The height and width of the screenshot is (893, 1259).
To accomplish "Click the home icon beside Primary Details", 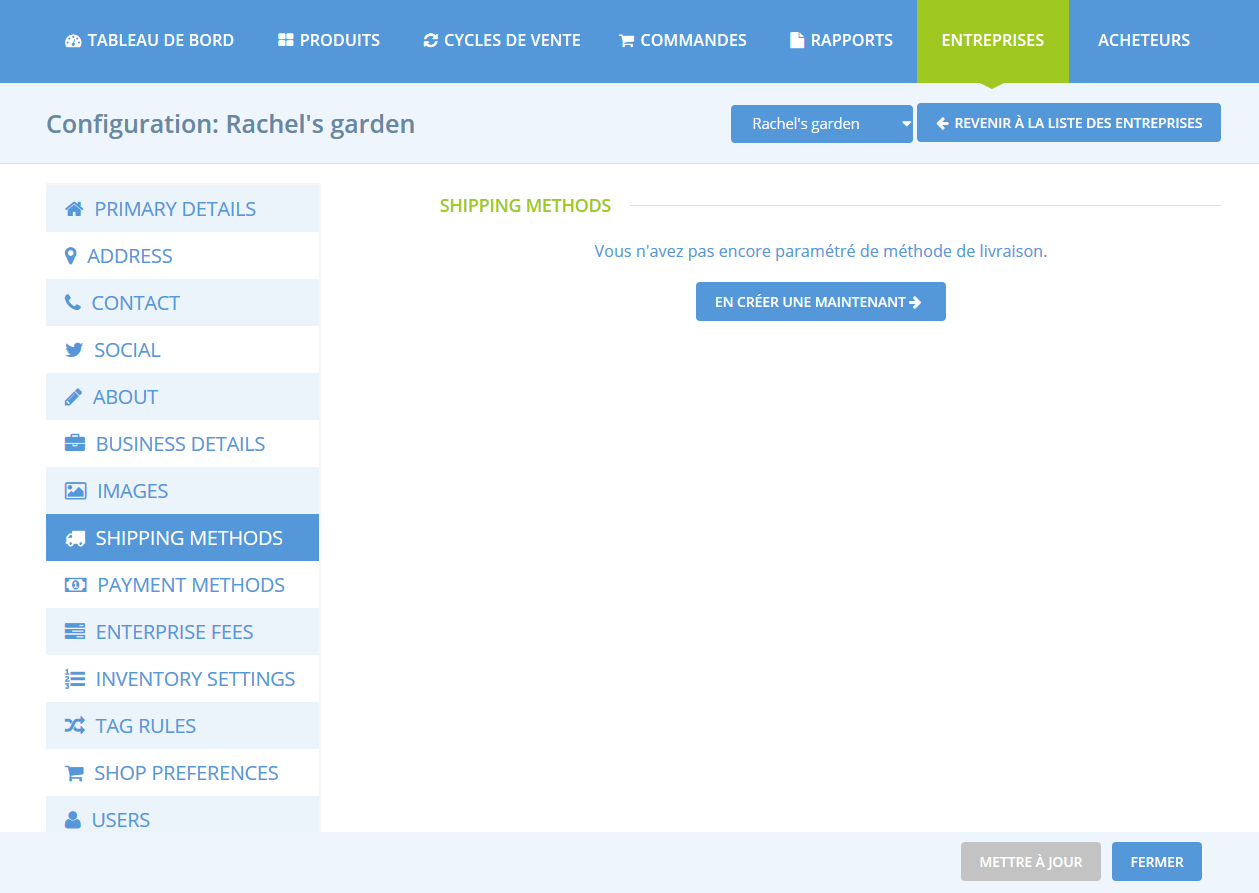I will [x=73, y=209].
